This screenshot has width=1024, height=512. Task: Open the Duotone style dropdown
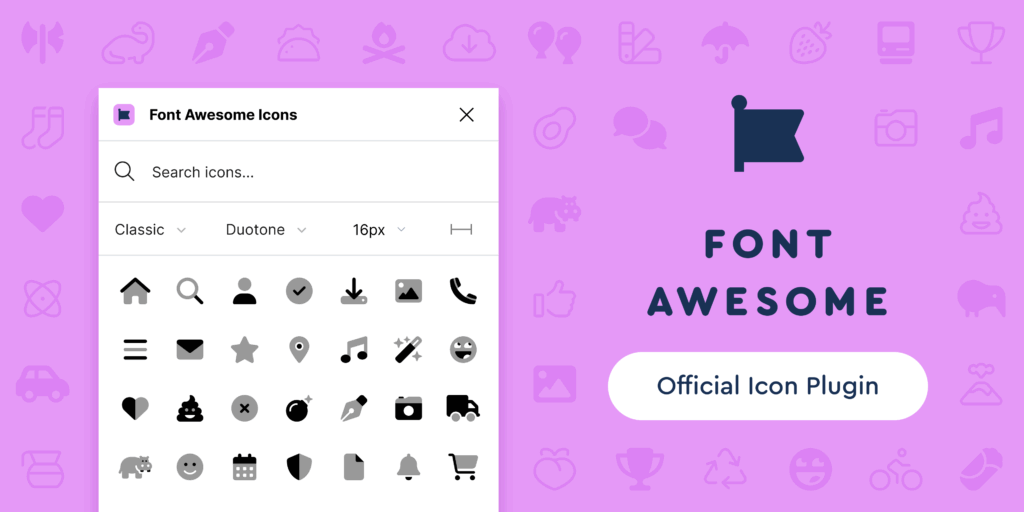(x=266, y=230)
